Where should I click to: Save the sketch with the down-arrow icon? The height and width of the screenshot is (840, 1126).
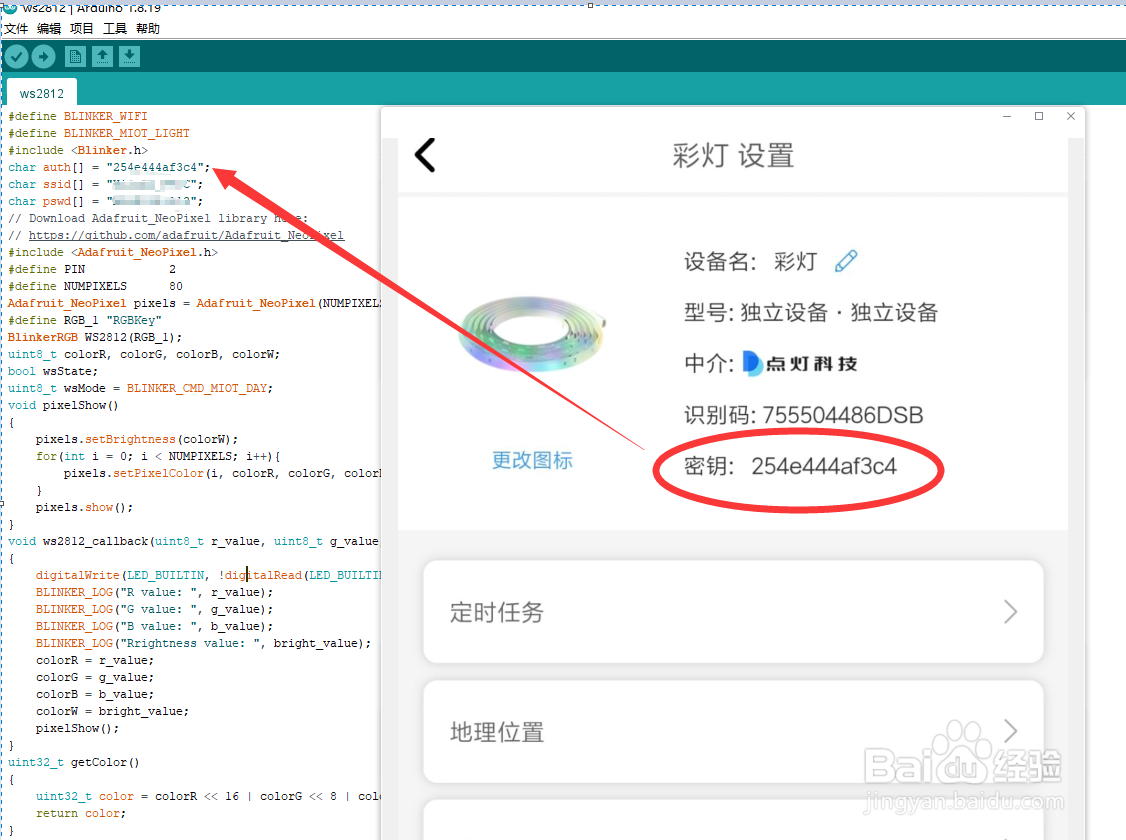coord(129,56)
